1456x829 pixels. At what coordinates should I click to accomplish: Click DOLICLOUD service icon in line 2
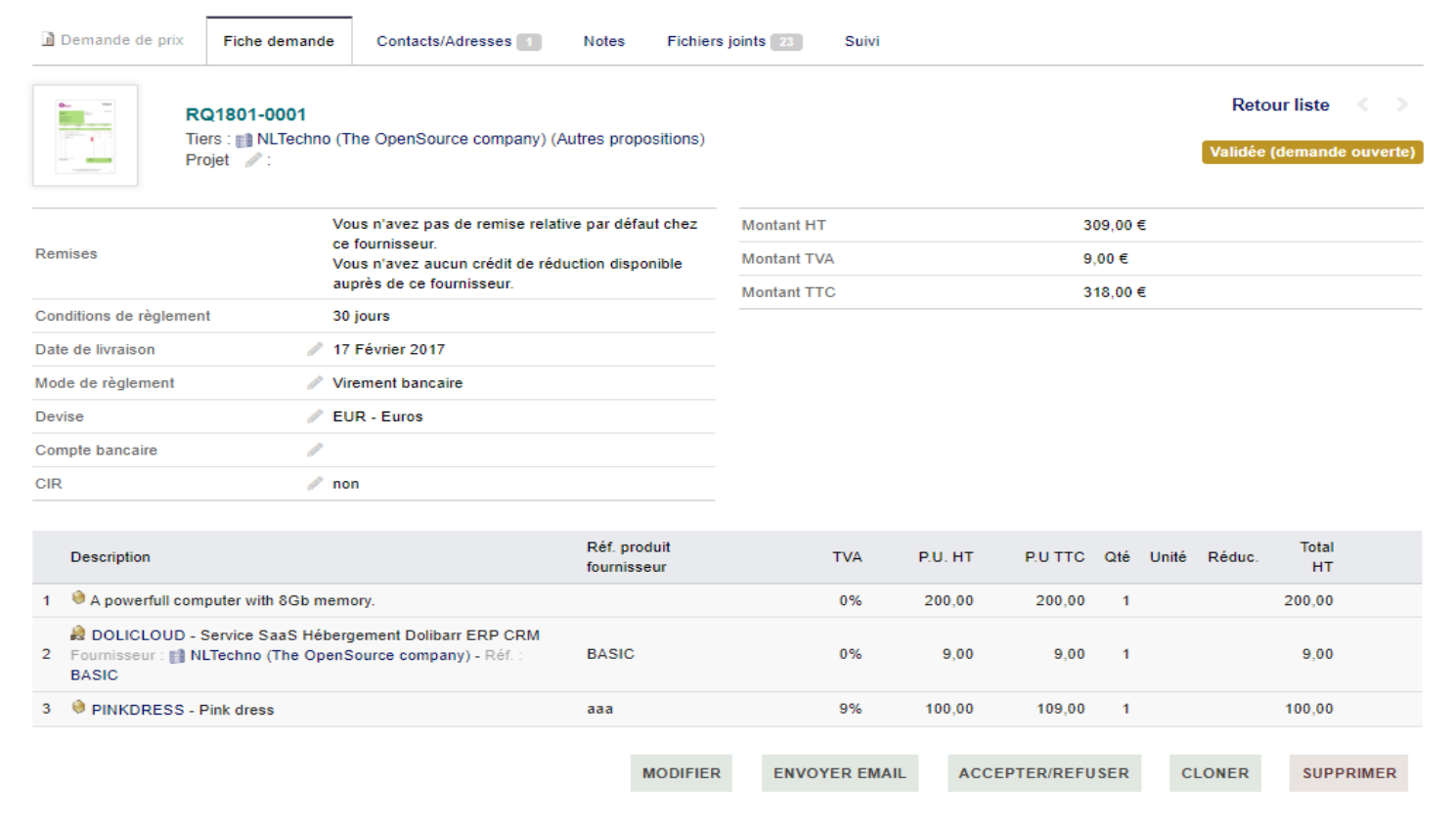pyautogui.click(x=78, y=633)
